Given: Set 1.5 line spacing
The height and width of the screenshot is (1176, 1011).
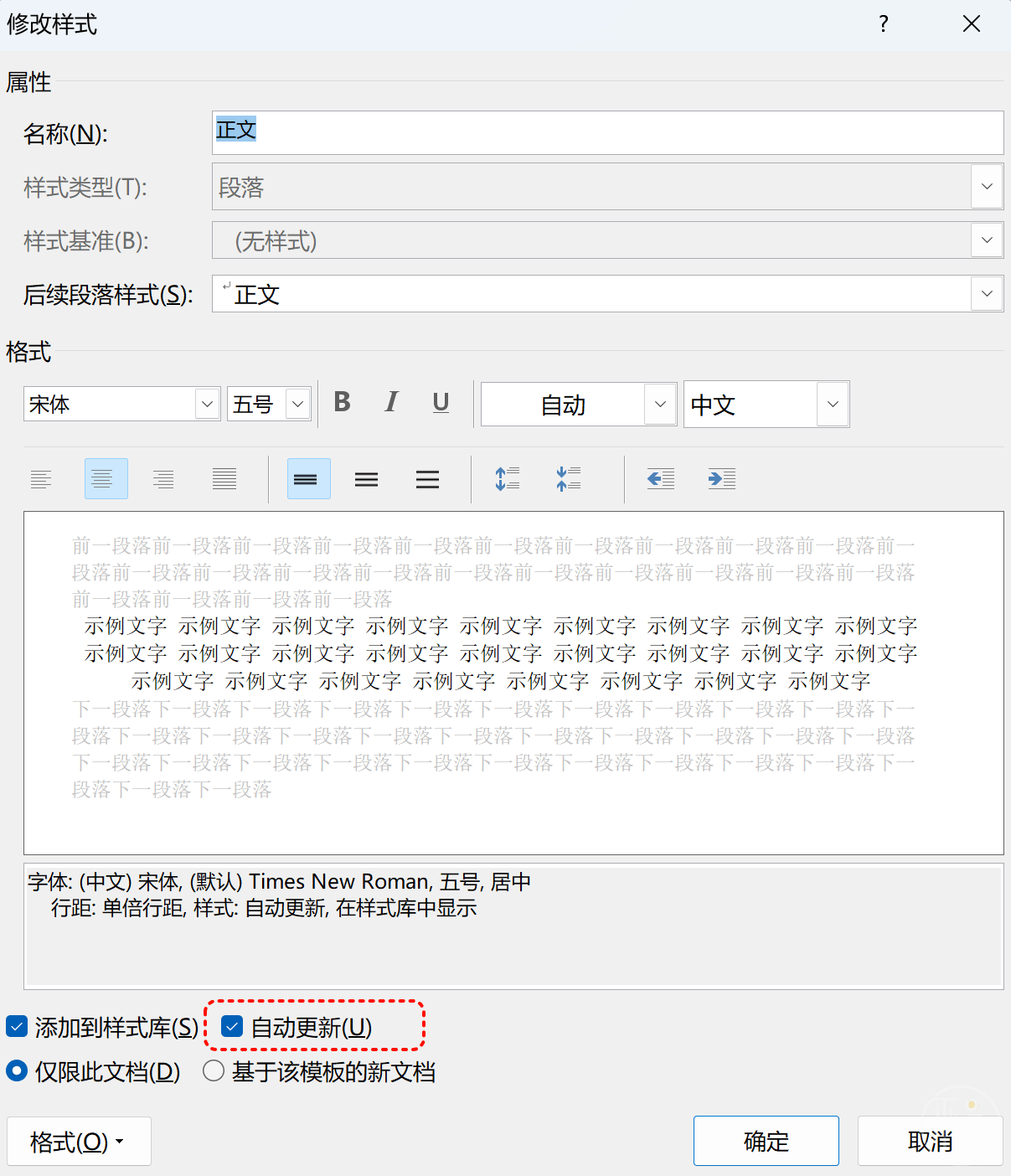Looking at the screenshot, I should pyautogui.click(x=366, y=479).
